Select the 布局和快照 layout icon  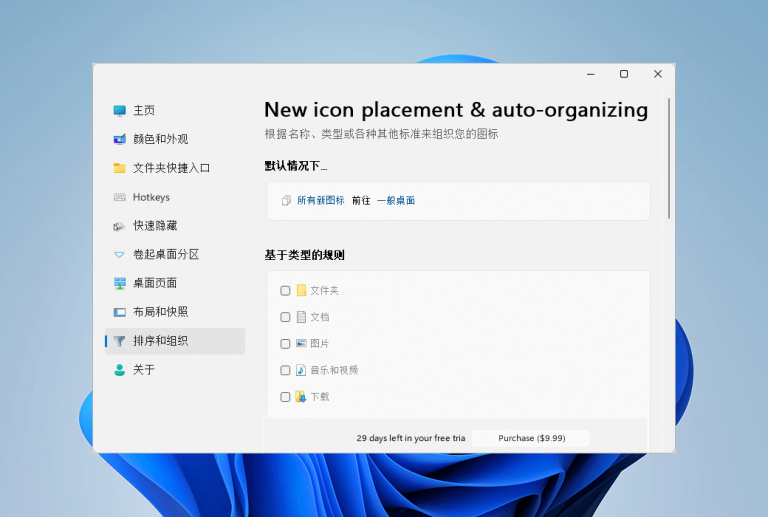120,312
